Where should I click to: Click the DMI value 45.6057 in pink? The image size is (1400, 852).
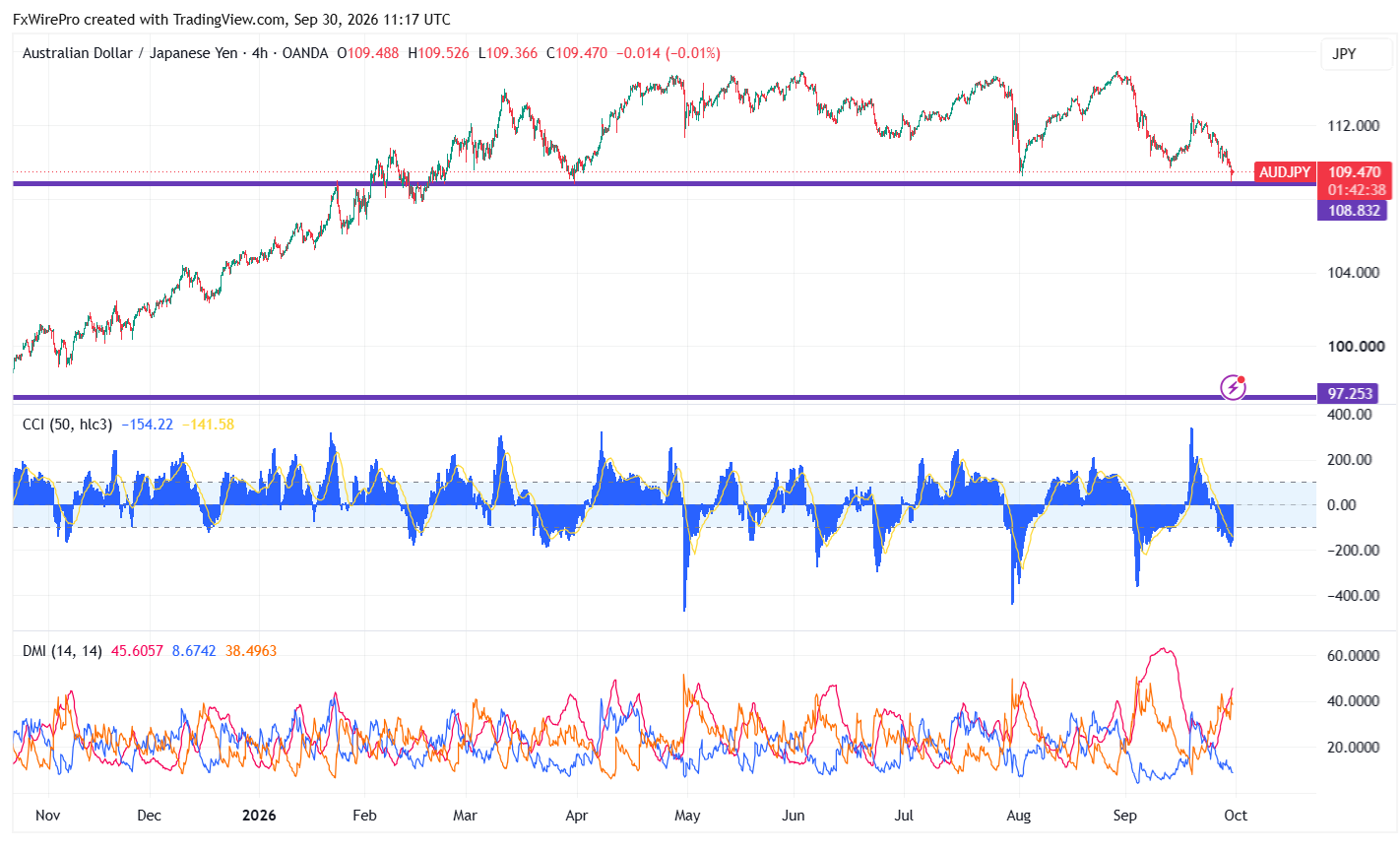pyautogui.click(x=137, y=651)
